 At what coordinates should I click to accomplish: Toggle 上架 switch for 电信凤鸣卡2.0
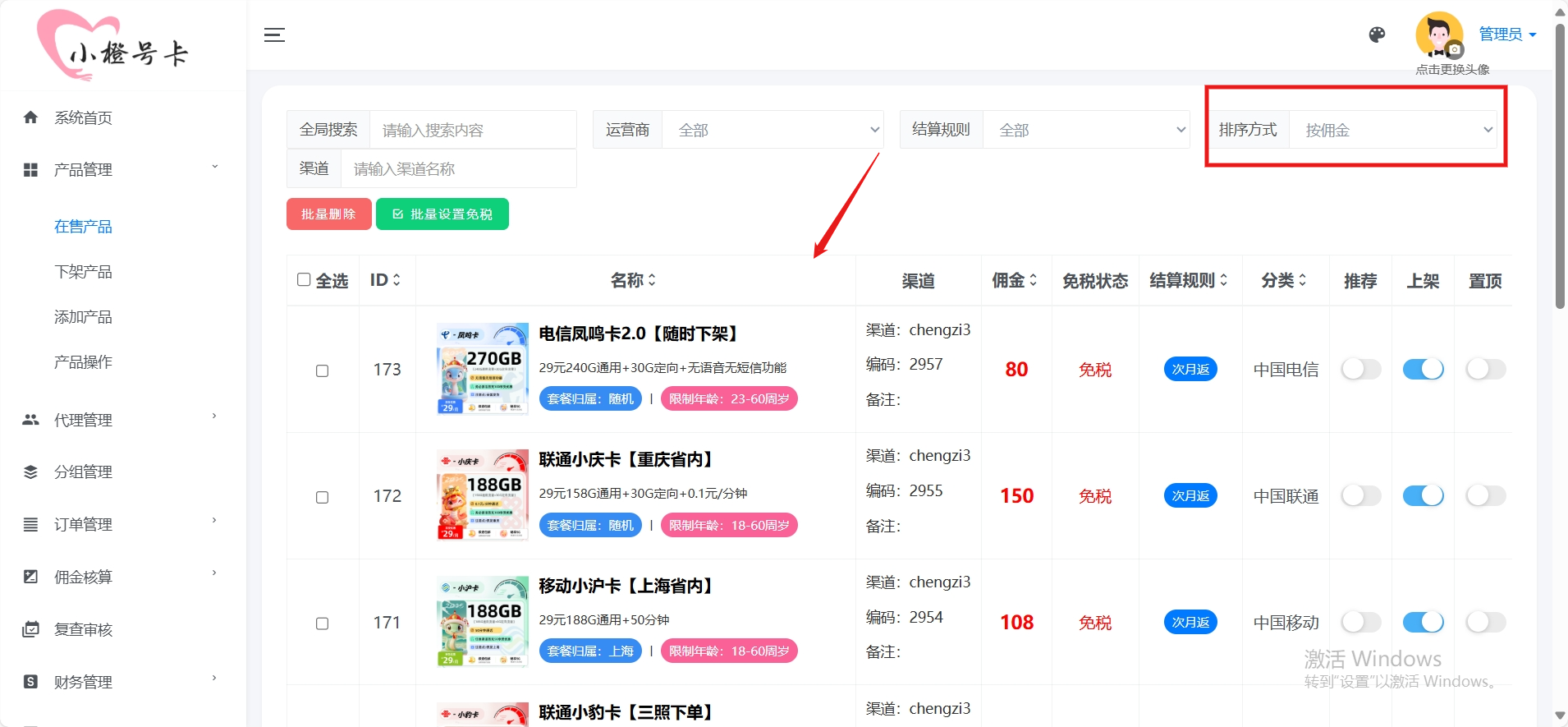tap(1423, 370)
